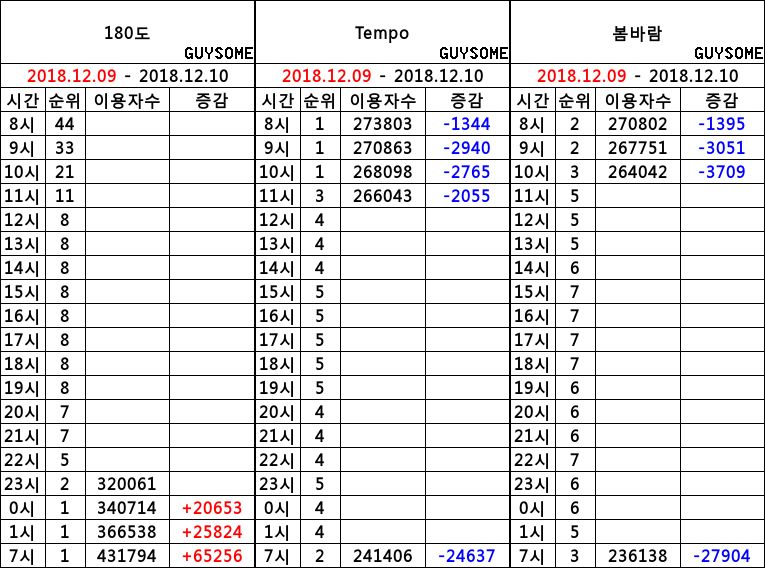Select user count 366538 in 180도 table
The image size is (765, 568).
coord(127,532)
